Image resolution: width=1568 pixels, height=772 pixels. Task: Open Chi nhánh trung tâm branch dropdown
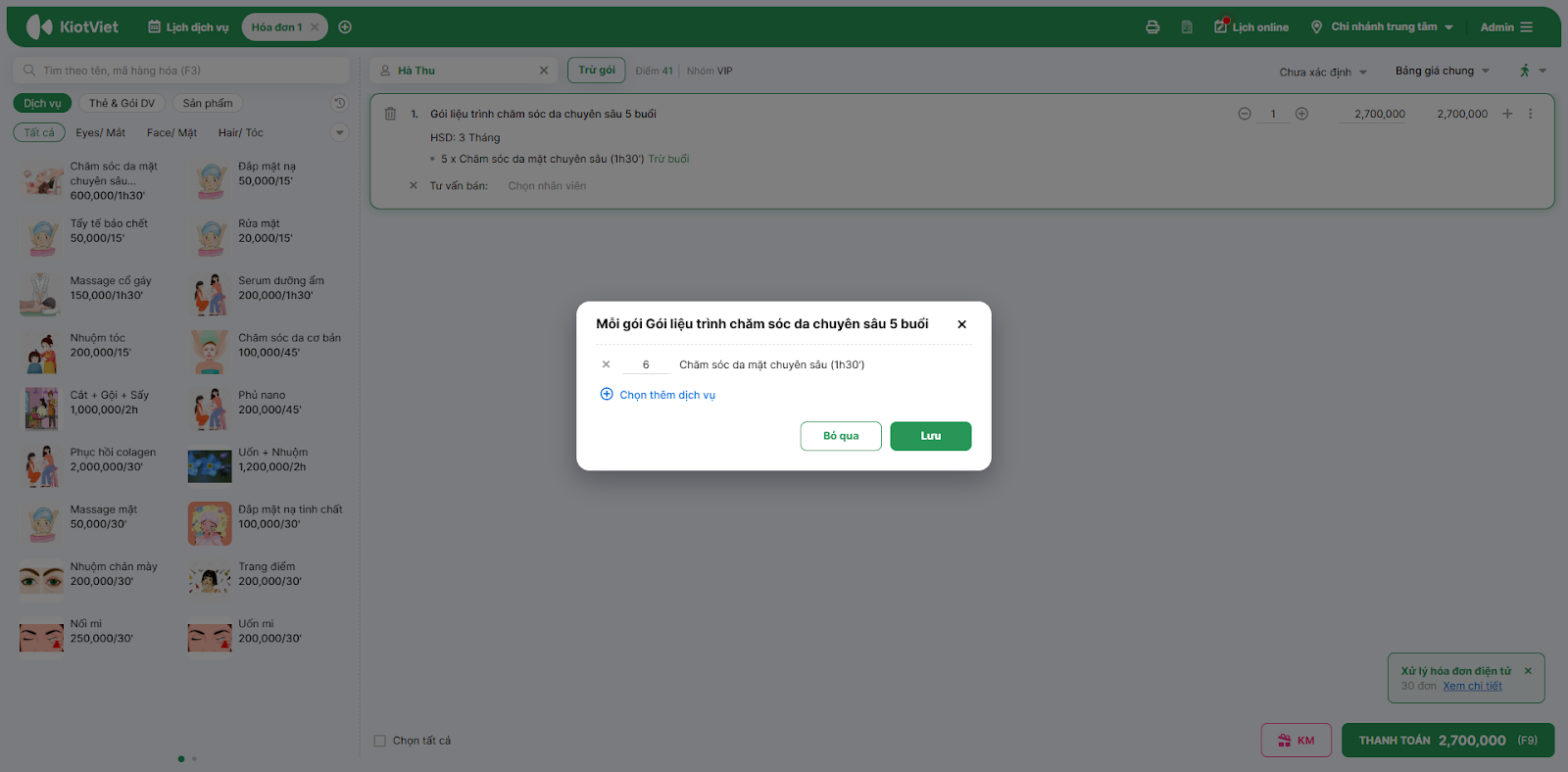point(1382,27)
